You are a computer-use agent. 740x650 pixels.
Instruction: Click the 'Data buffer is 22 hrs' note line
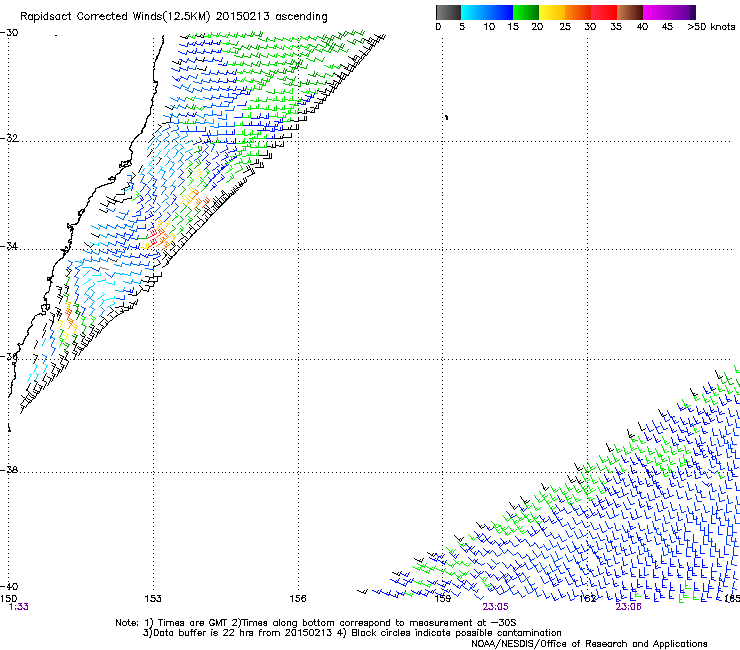point(352,633)
